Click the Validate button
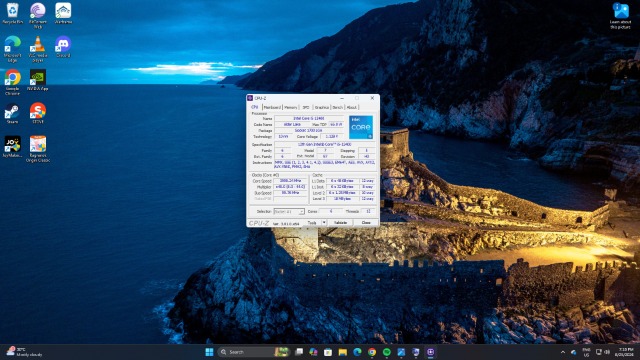Screen dimensions: 640x360 click(340, 223)
